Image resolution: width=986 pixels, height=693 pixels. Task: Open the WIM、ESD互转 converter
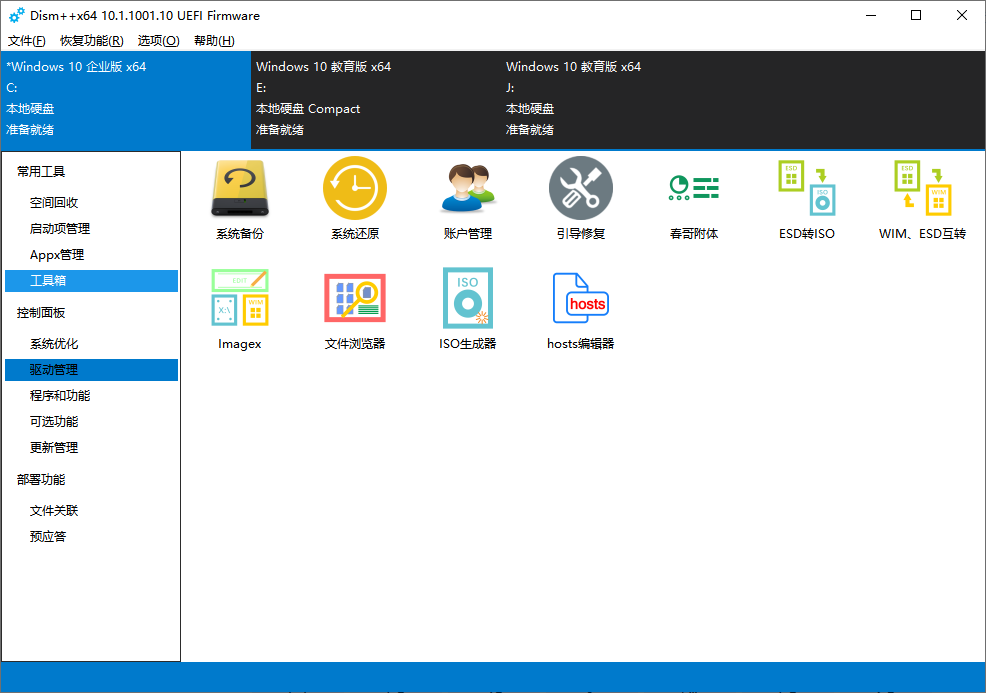click(x=919, y=197)
